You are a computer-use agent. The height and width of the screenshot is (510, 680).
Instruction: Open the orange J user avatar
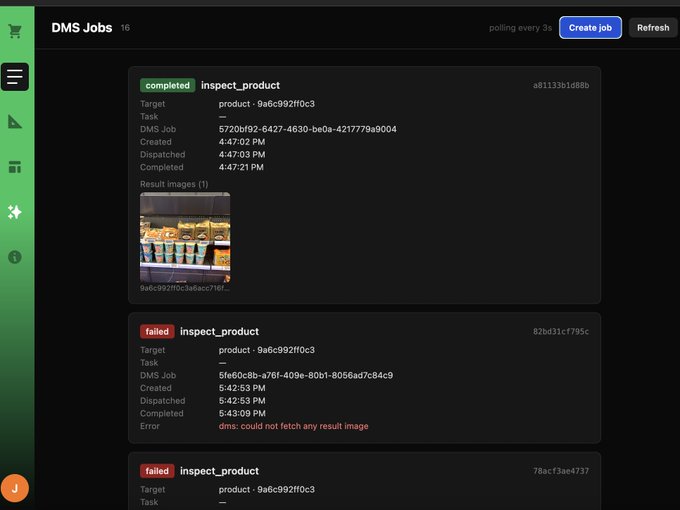point(15,488)
